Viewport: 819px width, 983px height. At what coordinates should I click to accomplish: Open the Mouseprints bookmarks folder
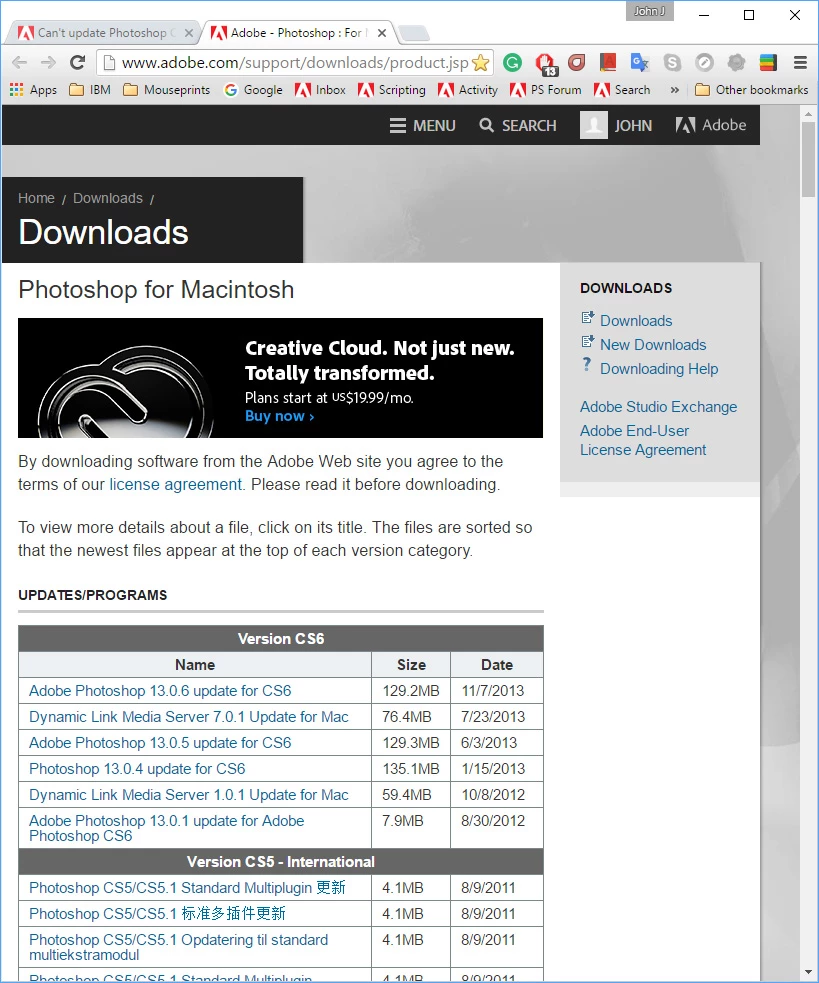pos(167,90)
